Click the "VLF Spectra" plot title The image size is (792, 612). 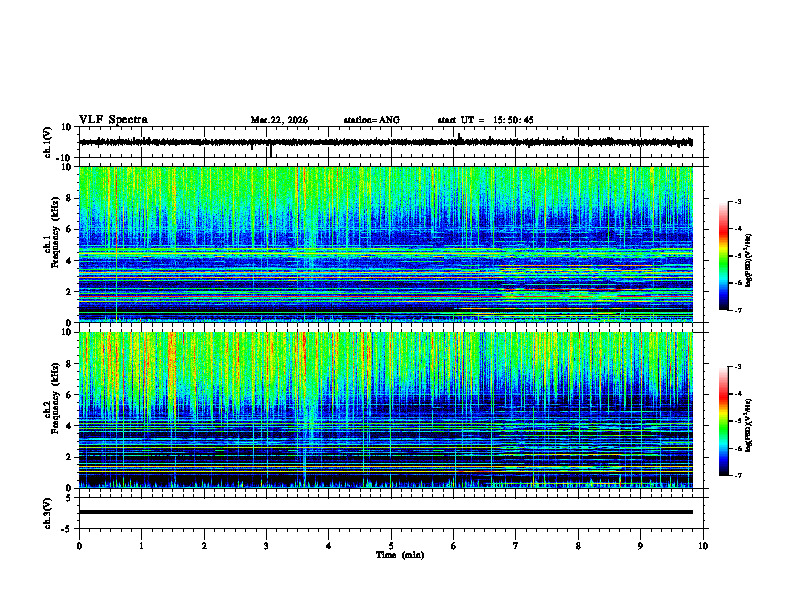point(113,120)
